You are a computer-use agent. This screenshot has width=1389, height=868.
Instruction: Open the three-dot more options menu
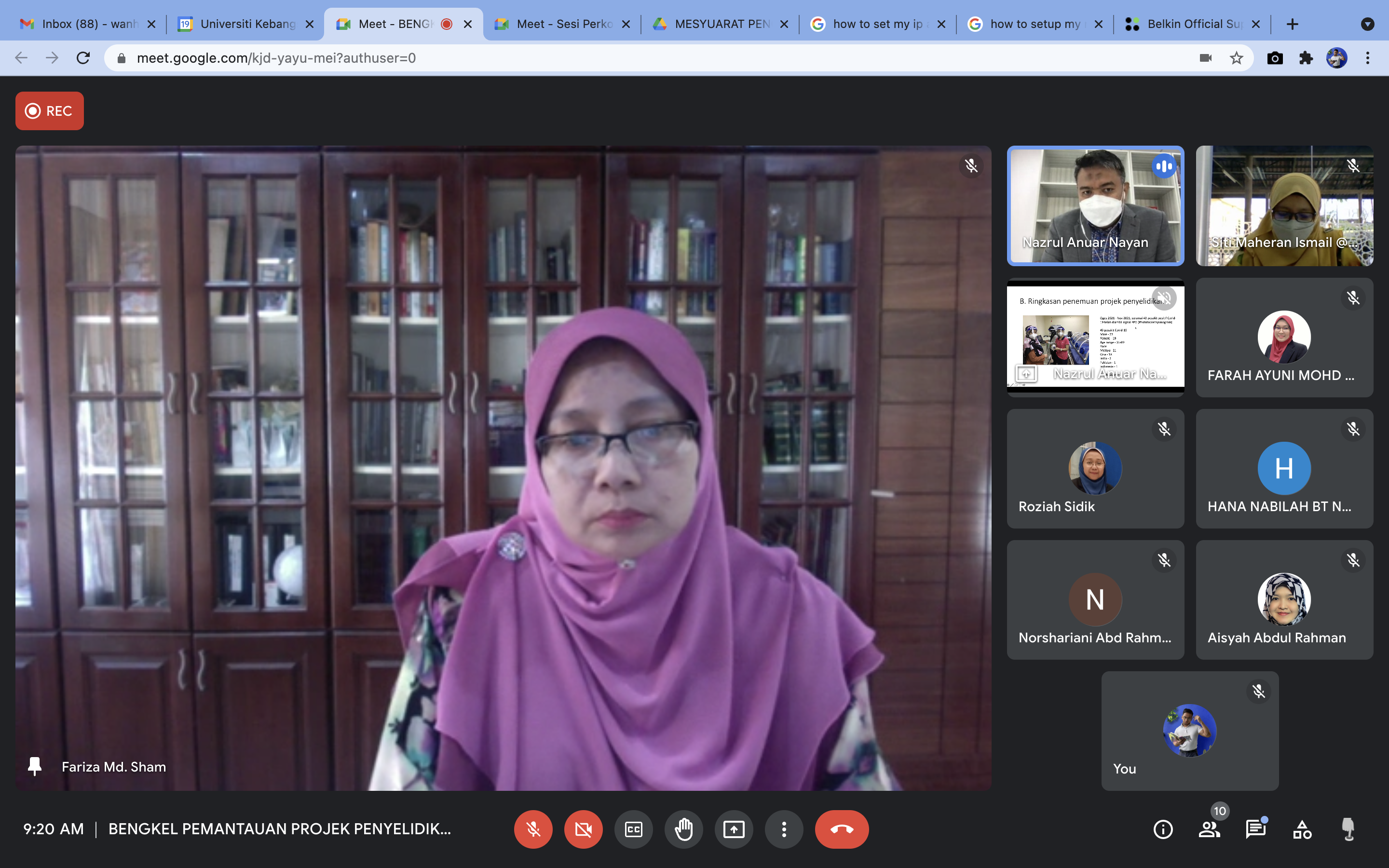pos(783,829)
